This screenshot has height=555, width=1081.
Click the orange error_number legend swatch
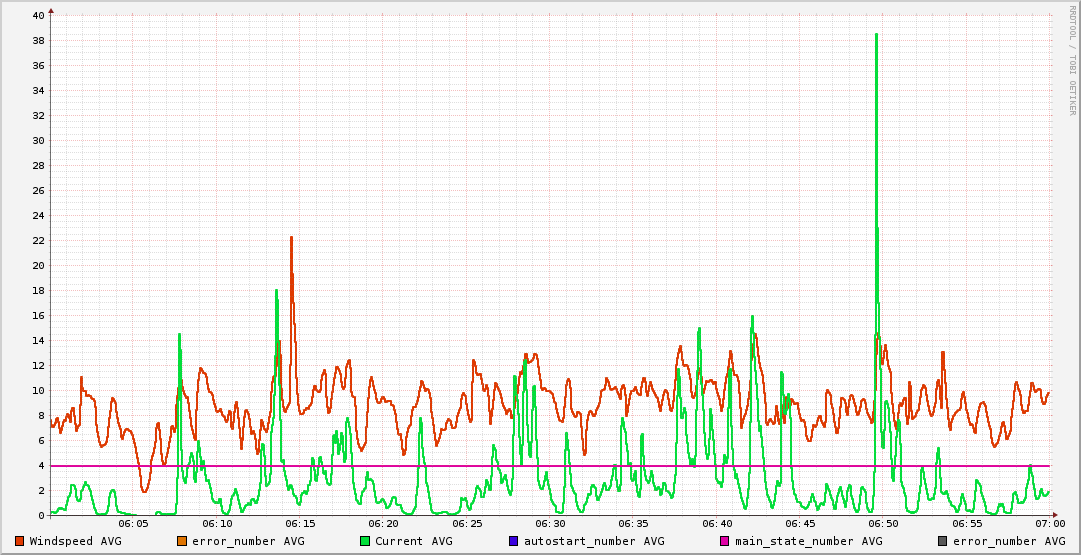click(x=182, y=541)
